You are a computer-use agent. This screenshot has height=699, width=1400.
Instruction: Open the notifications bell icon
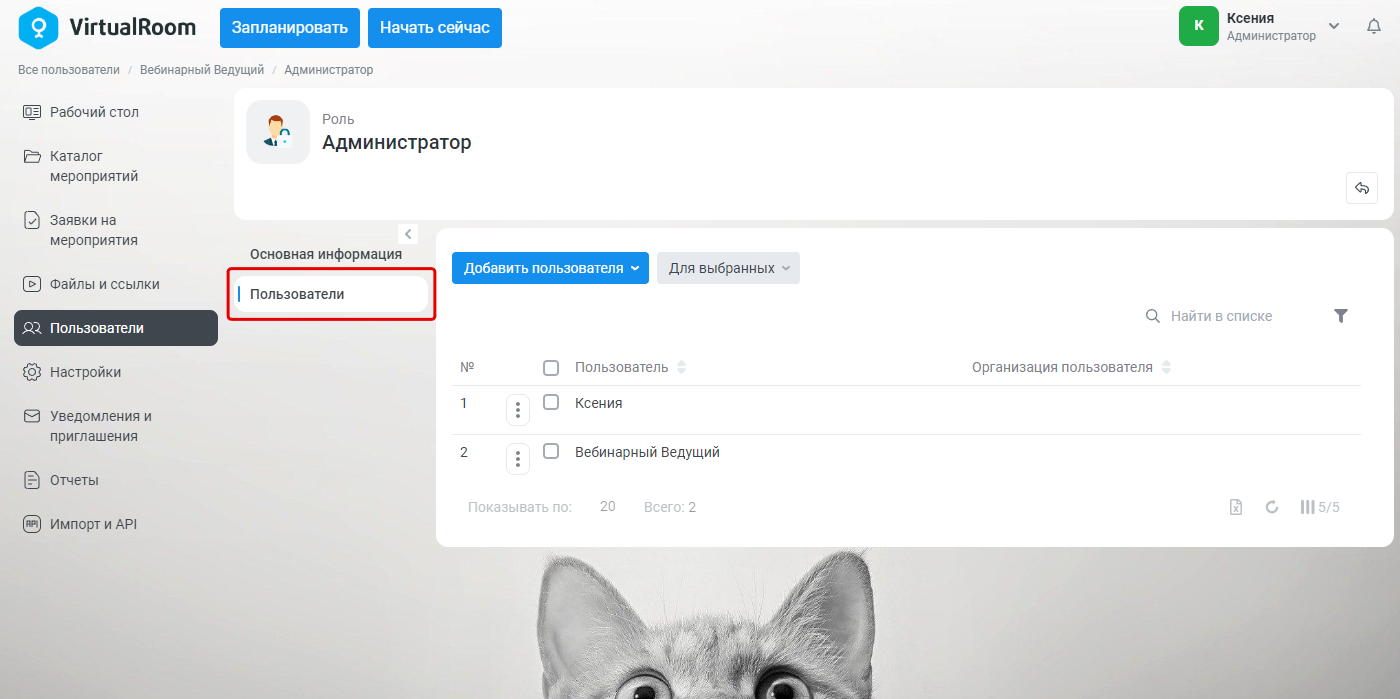click(x=1374, y=27)
